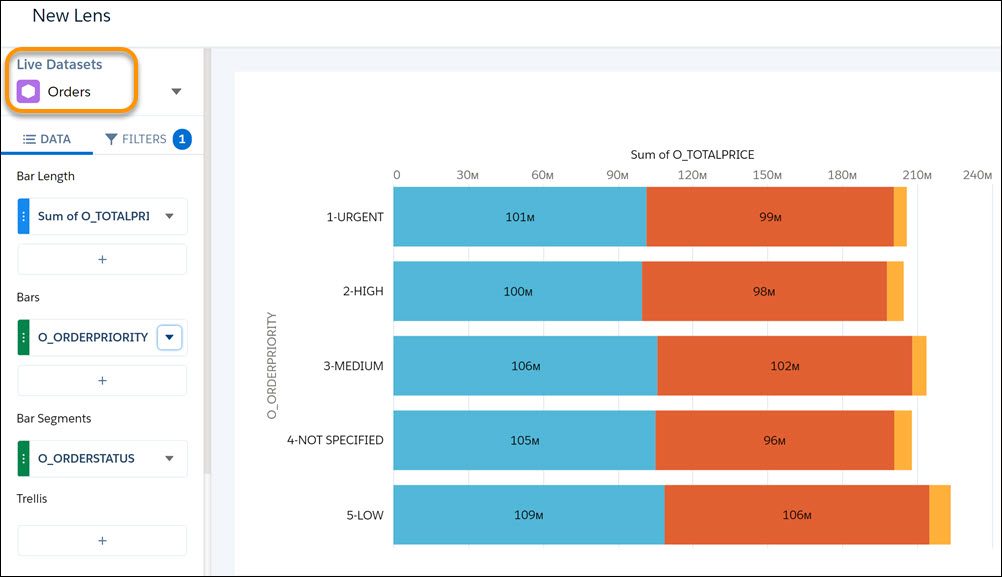This screenshot has height=577, width=1002.
Task: Open the O_ORDERSTATUS dropdown arrow
Action: click(x=169, y=458)
